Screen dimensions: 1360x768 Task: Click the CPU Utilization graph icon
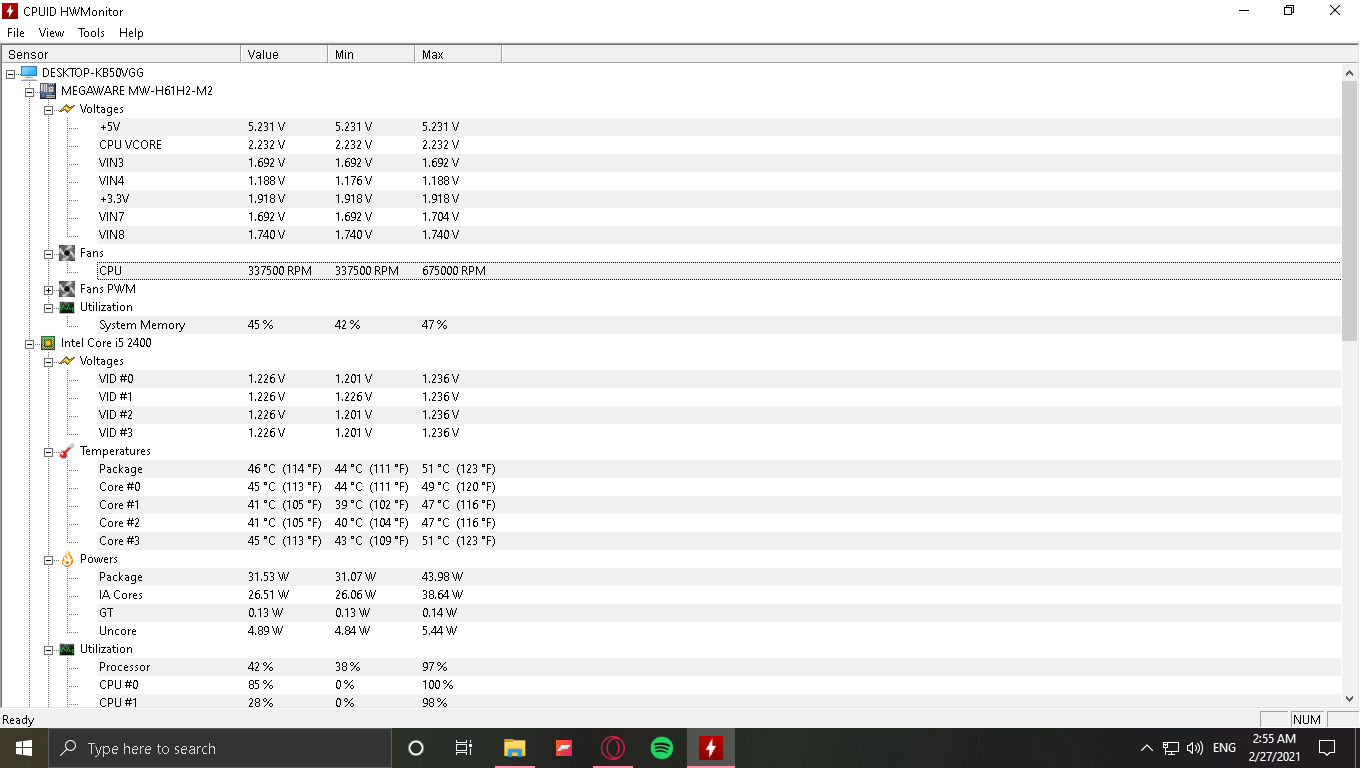[66, 649]
